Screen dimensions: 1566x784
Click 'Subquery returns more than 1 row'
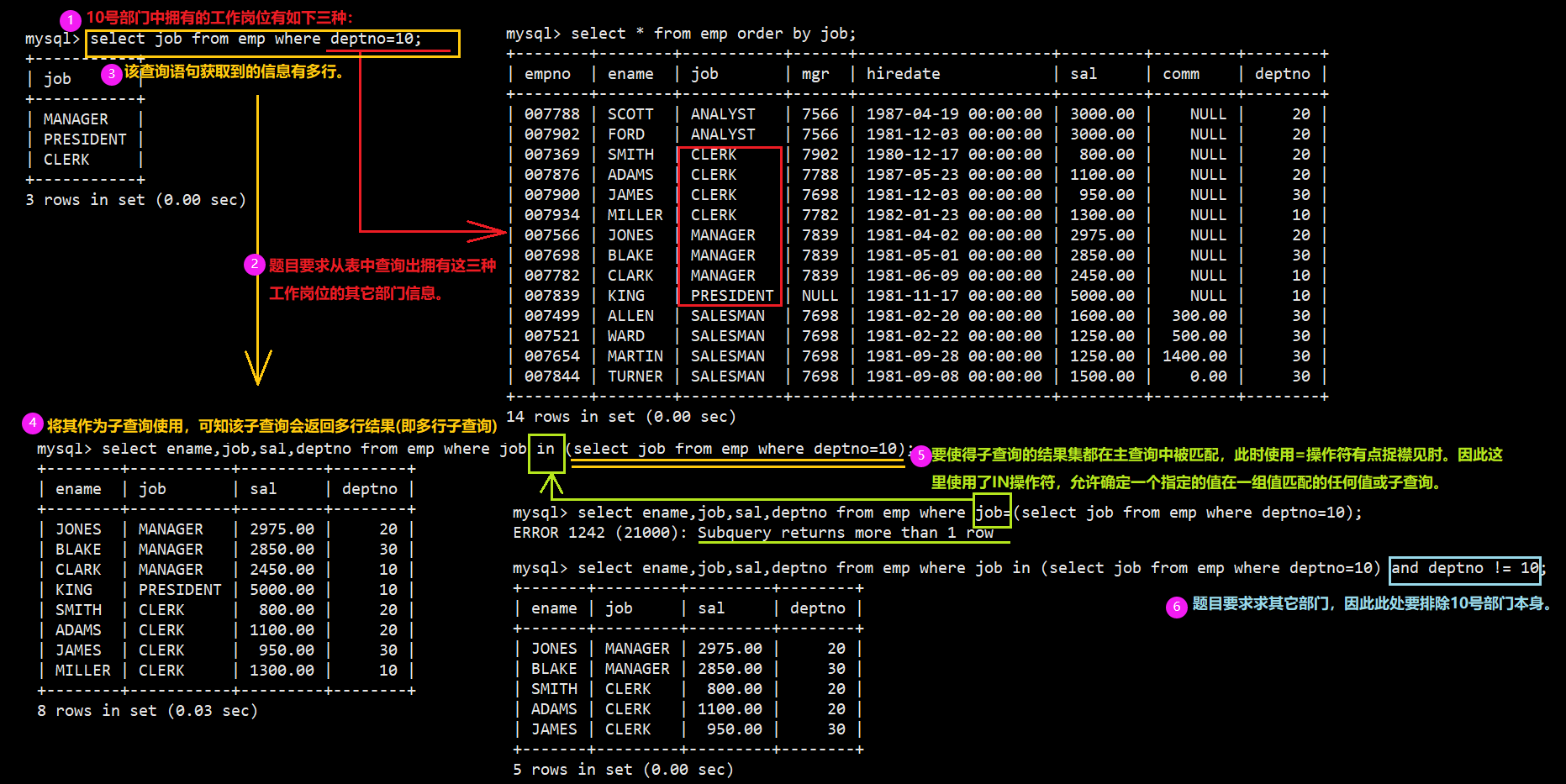[846, 533]
